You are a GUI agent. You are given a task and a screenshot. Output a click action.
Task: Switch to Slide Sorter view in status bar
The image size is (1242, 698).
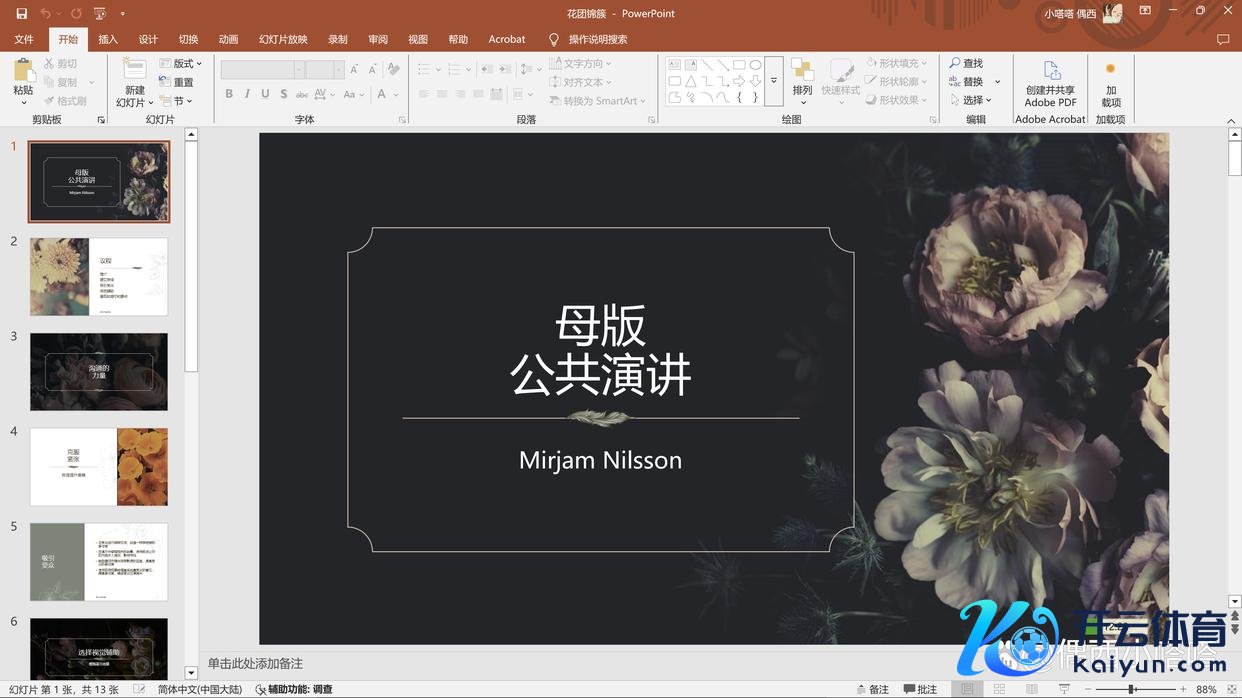point(999,689)
